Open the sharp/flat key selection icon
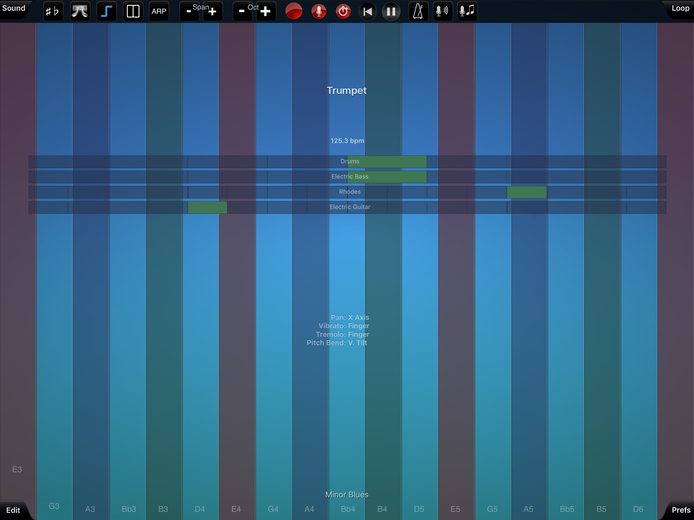This screenshot has width=694, height=520. click(53, 12)
